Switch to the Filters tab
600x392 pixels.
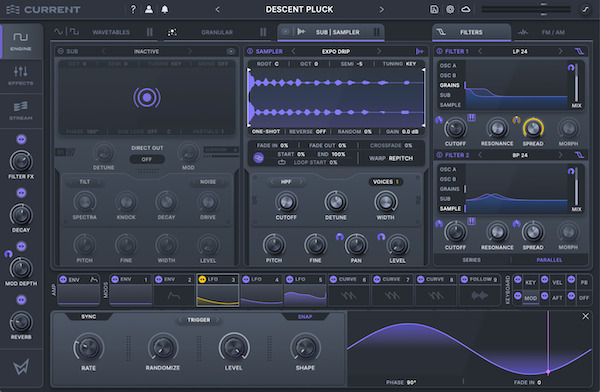471,32
